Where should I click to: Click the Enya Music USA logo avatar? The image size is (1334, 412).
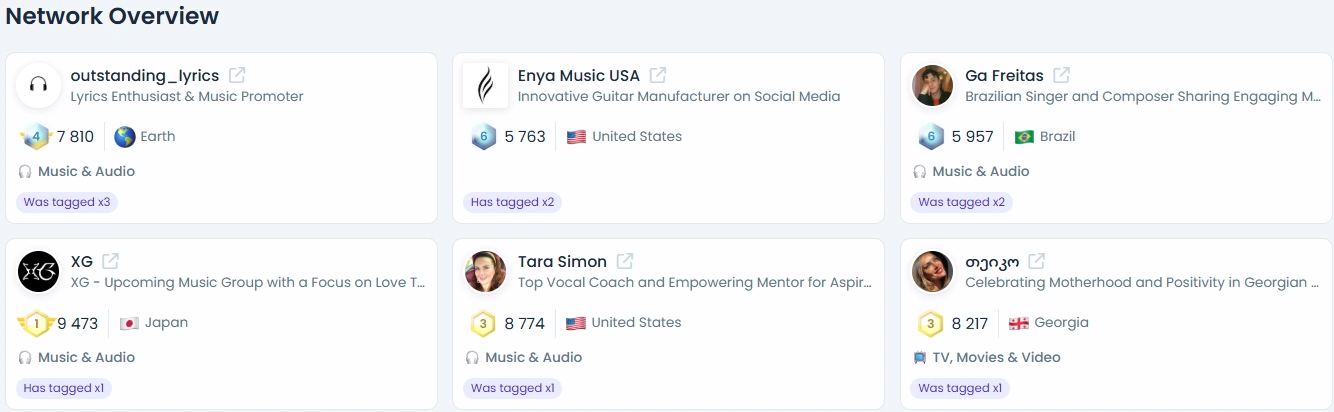pos(486,86)
